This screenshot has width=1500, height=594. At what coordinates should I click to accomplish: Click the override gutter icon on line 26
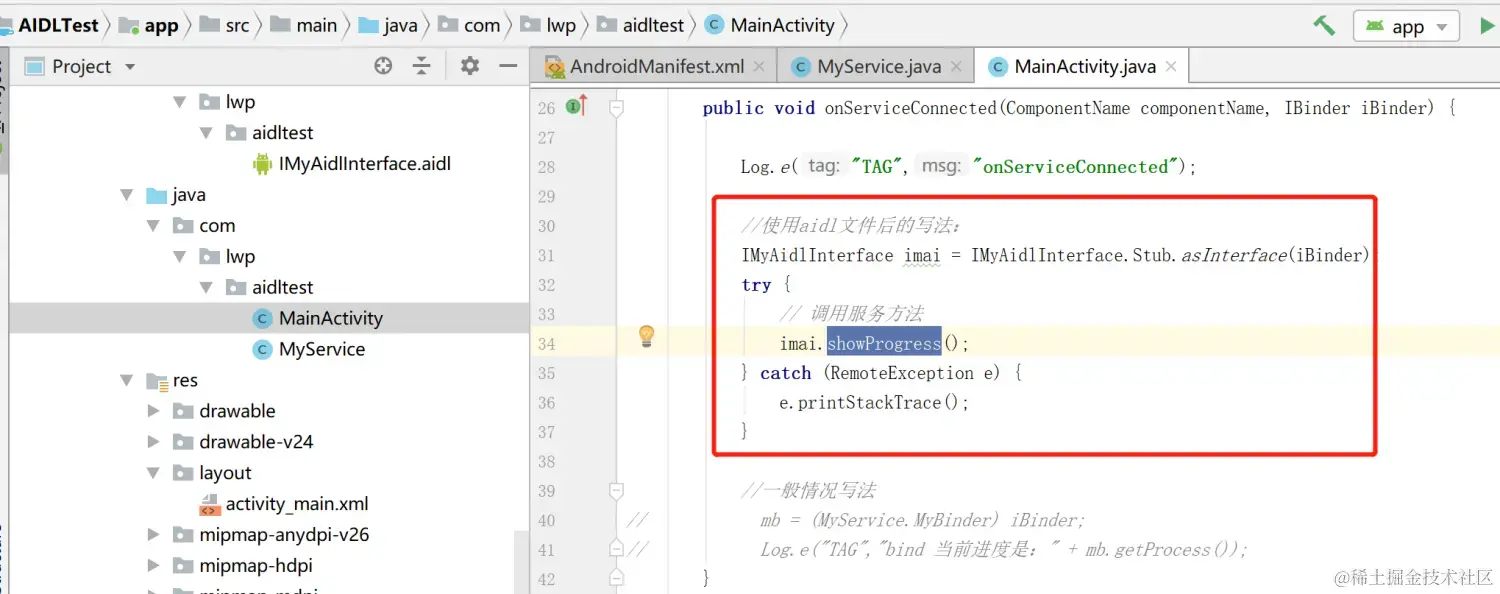(576, 105)
